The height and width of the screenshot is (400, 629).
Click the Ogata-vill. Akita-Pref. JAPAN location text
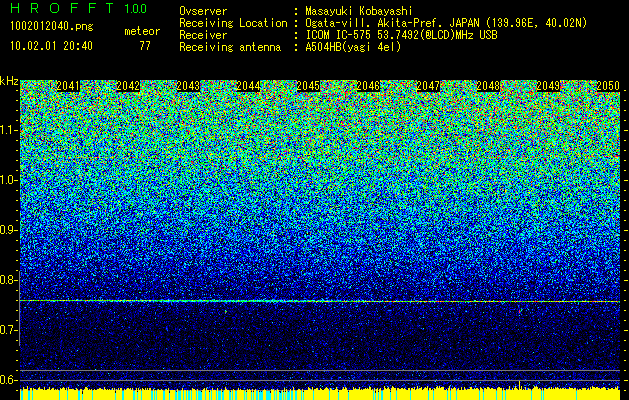[446, 23]
